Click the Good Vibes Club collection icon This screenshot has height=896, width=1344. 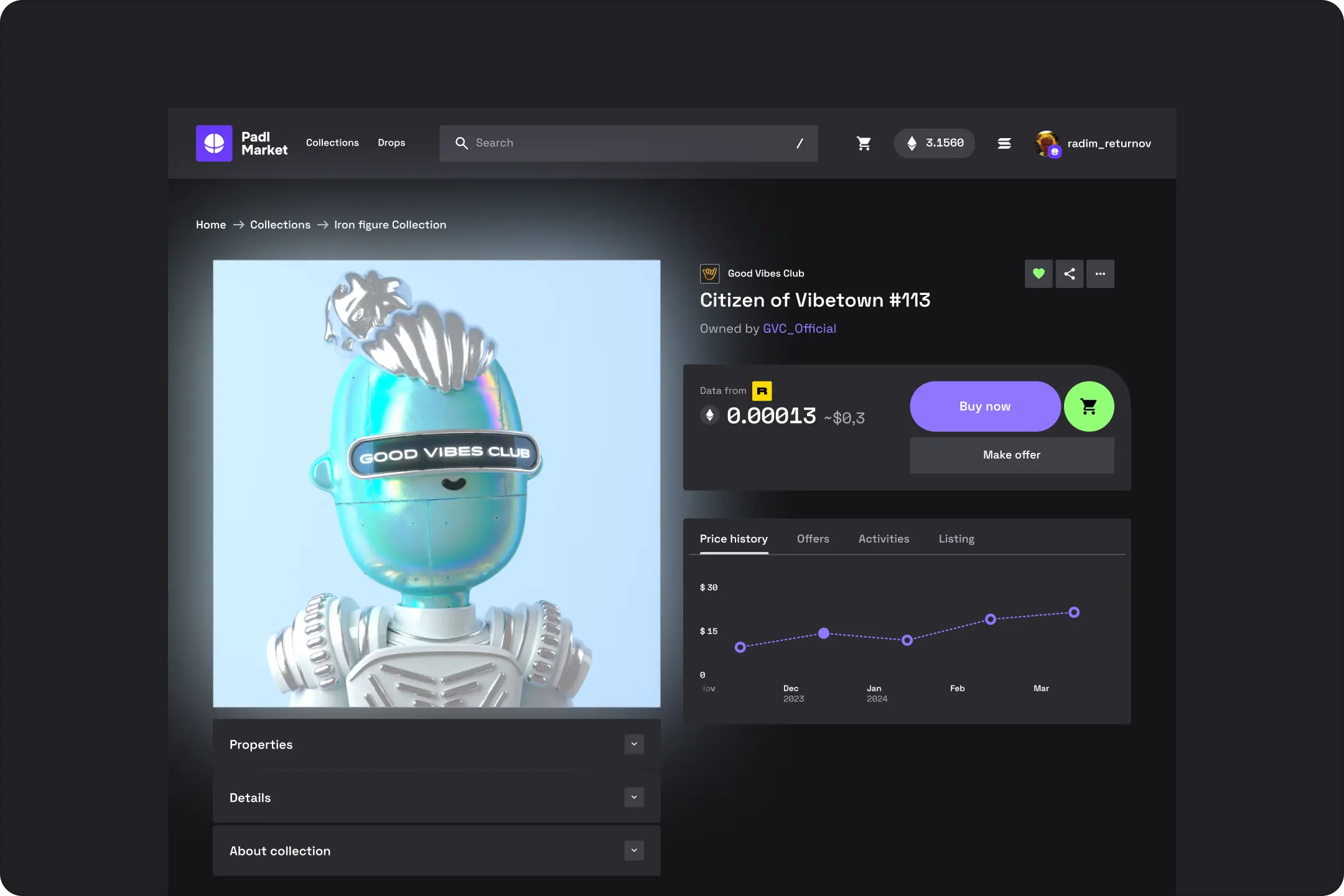(x=709, y=274)
